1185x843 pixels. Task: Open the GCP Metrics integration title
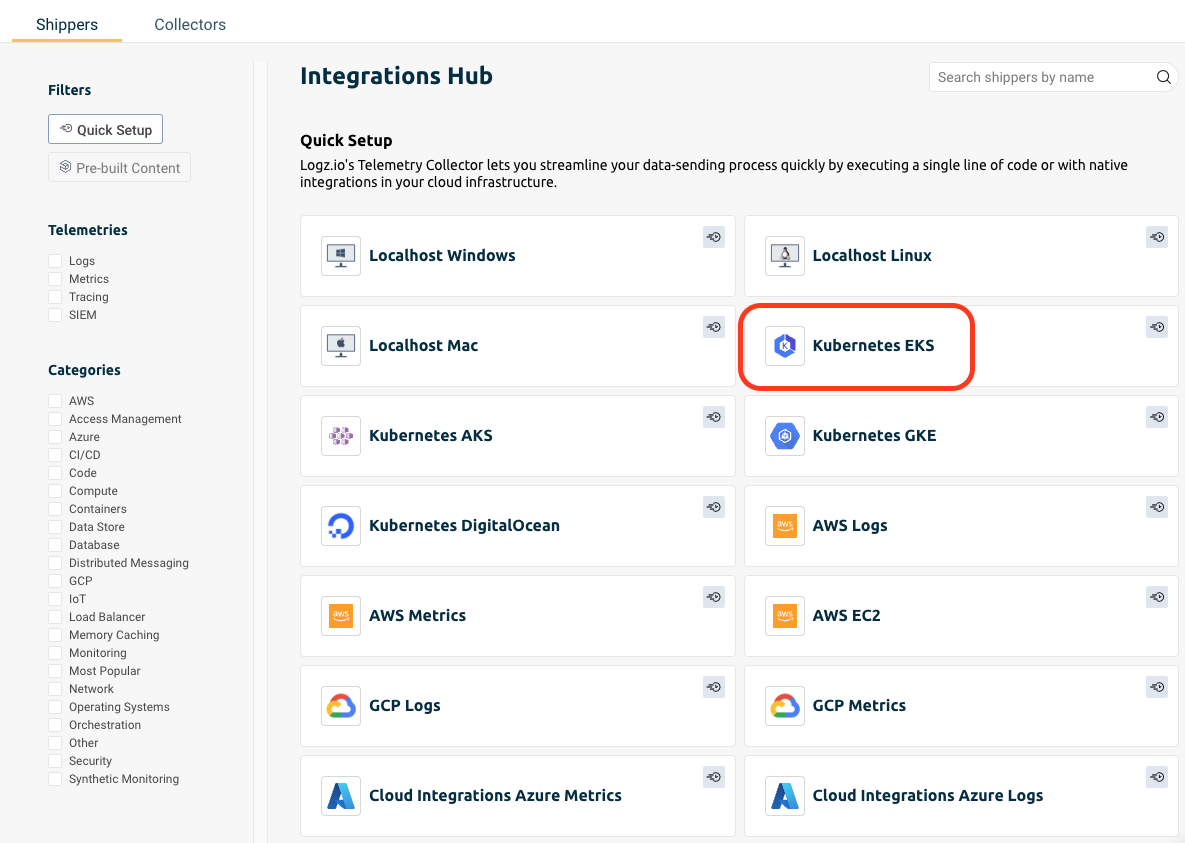click(859, 705)
